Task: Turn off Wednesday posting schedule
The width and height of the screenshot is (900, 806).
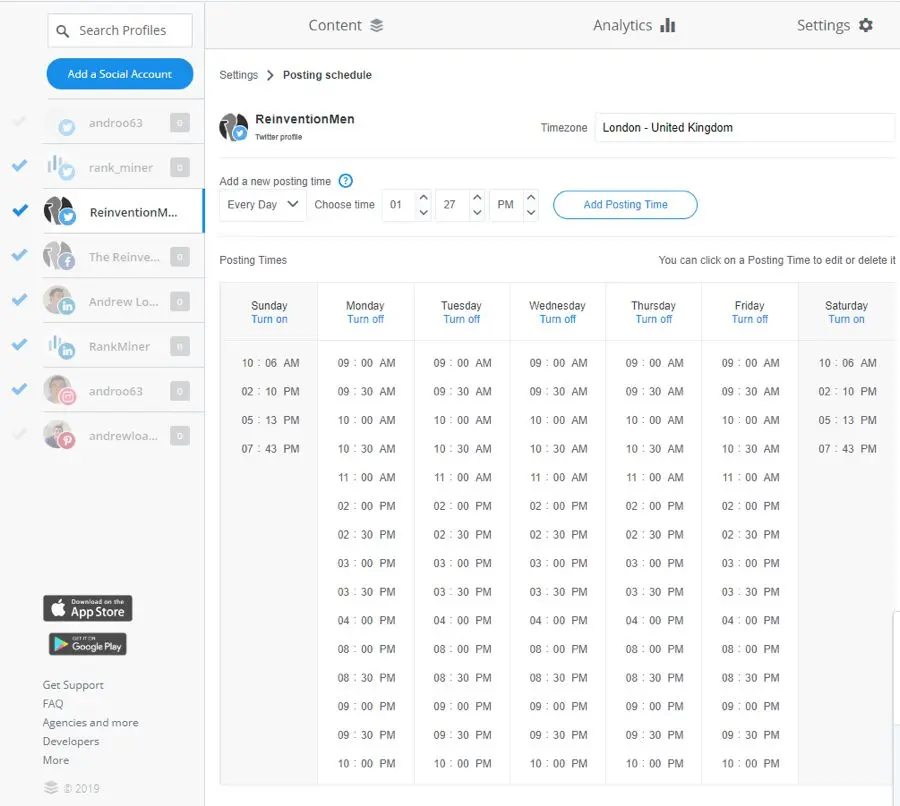Action: [557, 319]
